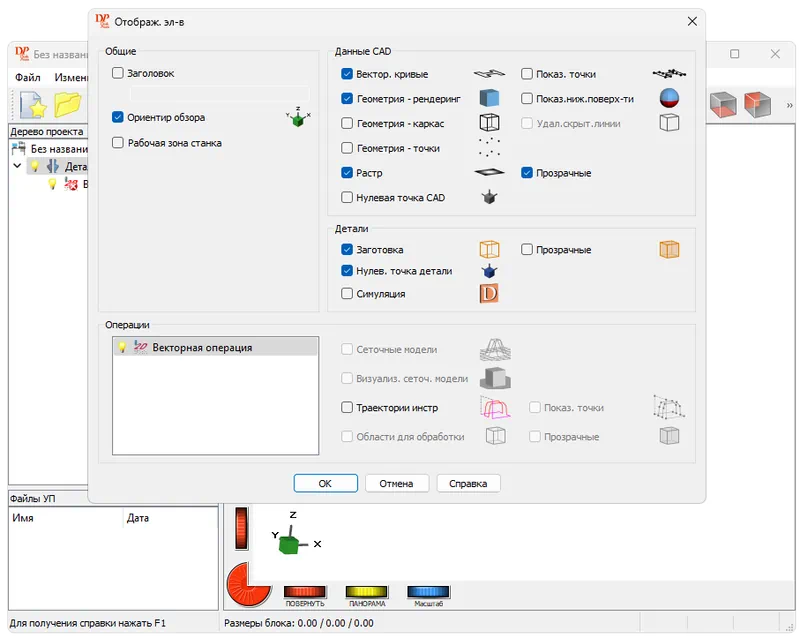Click the blue part zero point icon
The height and width of the screenshot is (638, 800).
click(x=489, y=271)
